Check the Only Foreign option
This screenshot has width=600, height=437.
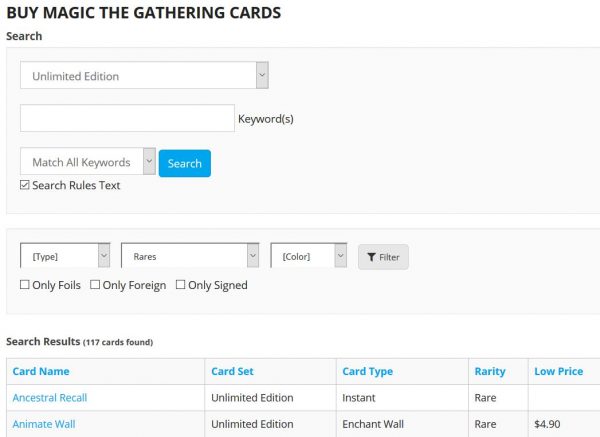click(x=95, y=285)
